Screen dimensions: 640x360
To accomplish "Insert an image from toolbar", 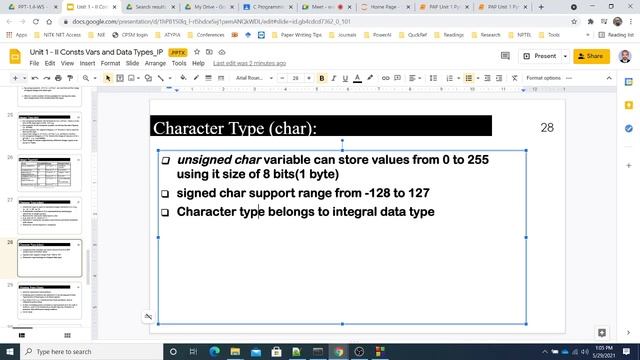I will pos(131,78).
